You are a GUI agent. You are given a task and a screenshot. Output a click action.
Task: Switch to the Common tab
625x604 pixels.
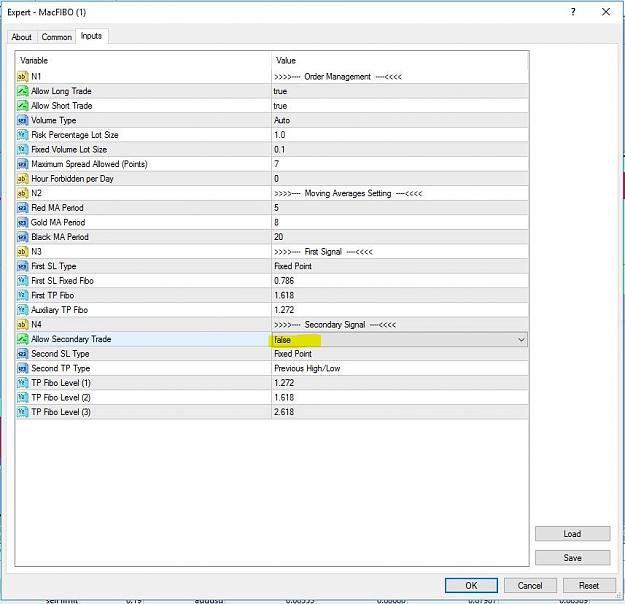(57, 37)
